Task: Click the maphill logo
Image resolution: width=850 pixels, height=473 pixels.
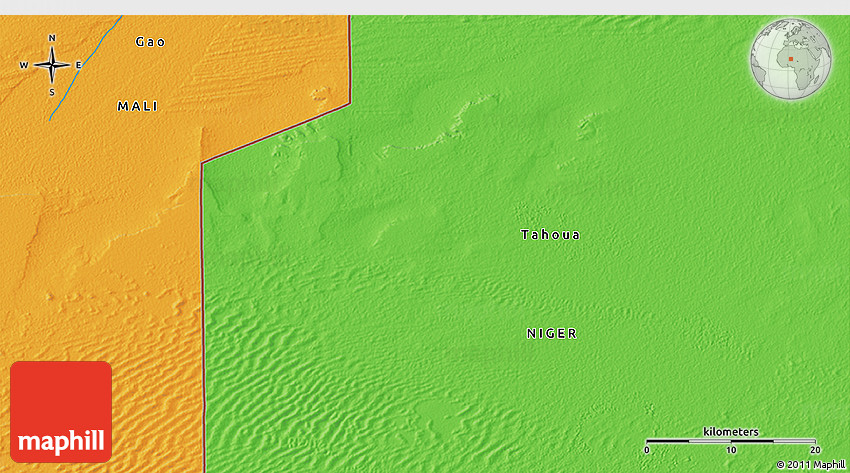Action: pyautogui.click(x=61, y=412)
